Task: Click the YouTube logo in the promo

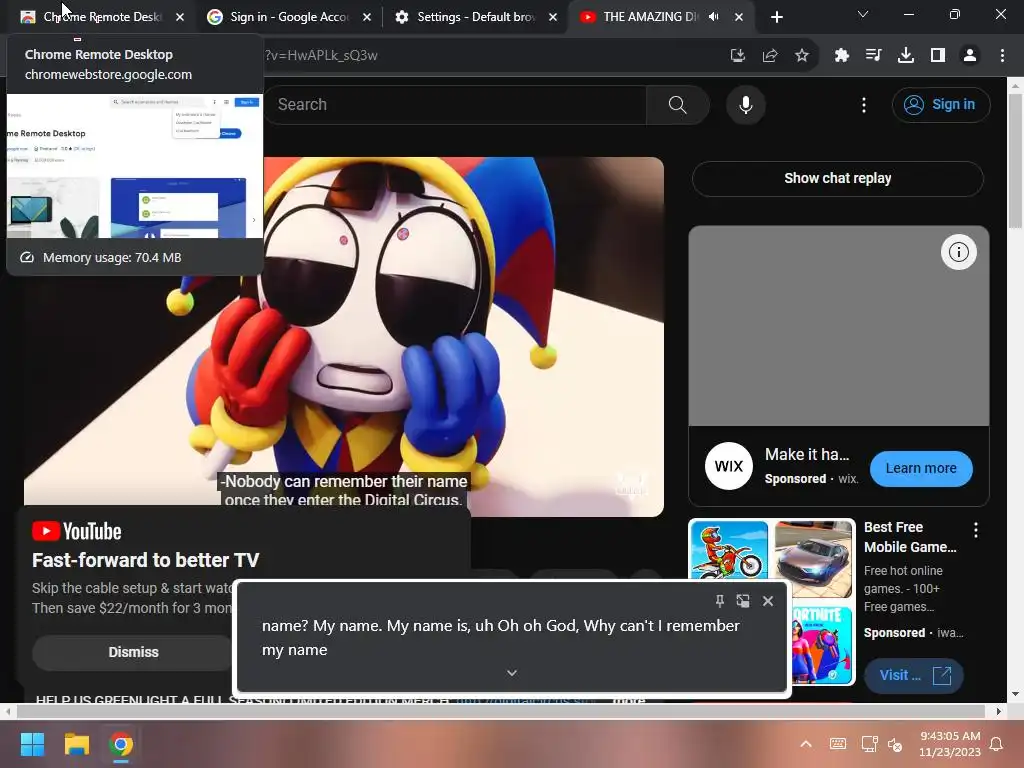Action: point(76,532)
